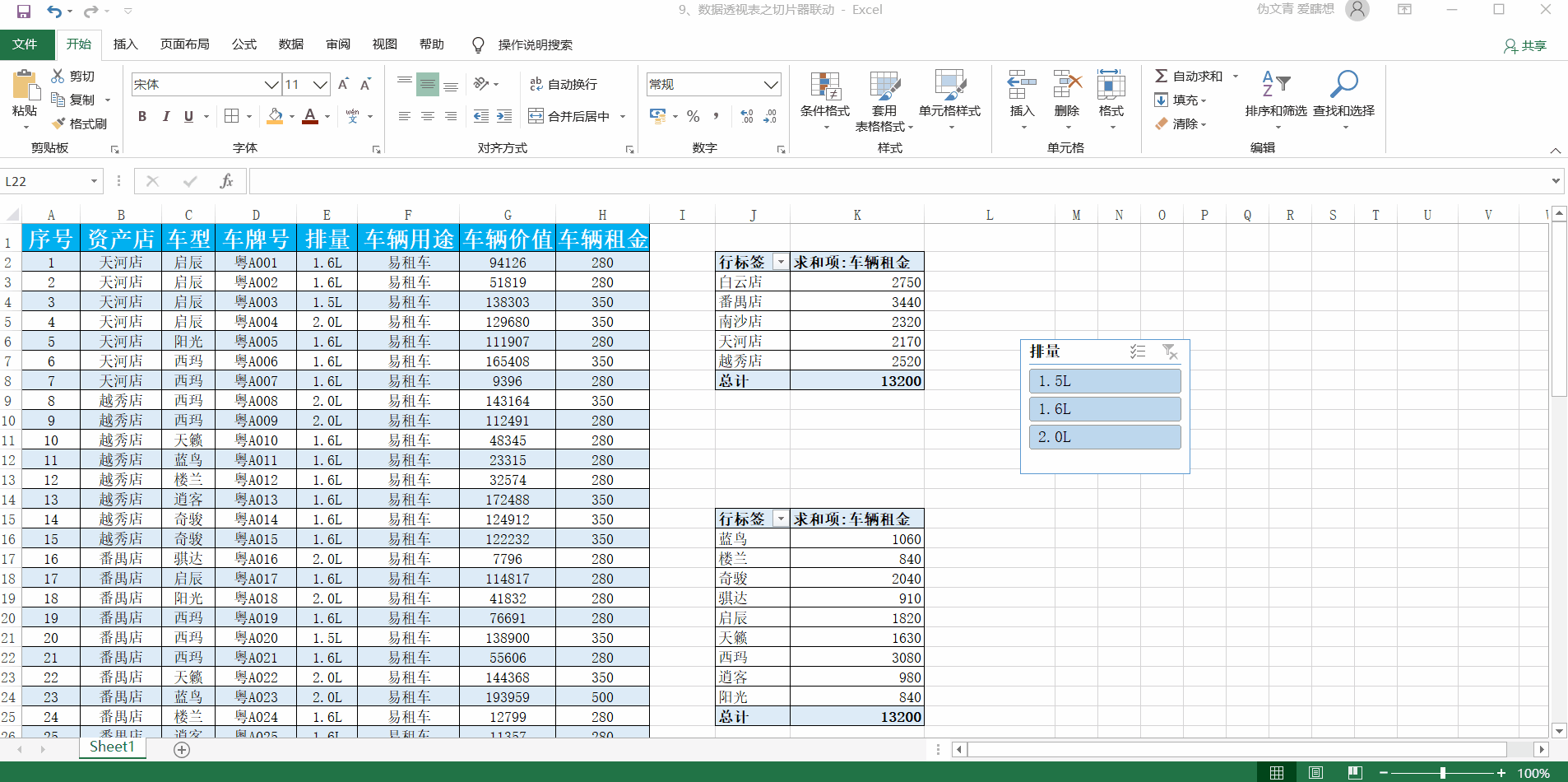This screenshot has height=782, width=1568.
Task: Open filter dropdown on first 行标签 pivot
Action: point(781,262)
